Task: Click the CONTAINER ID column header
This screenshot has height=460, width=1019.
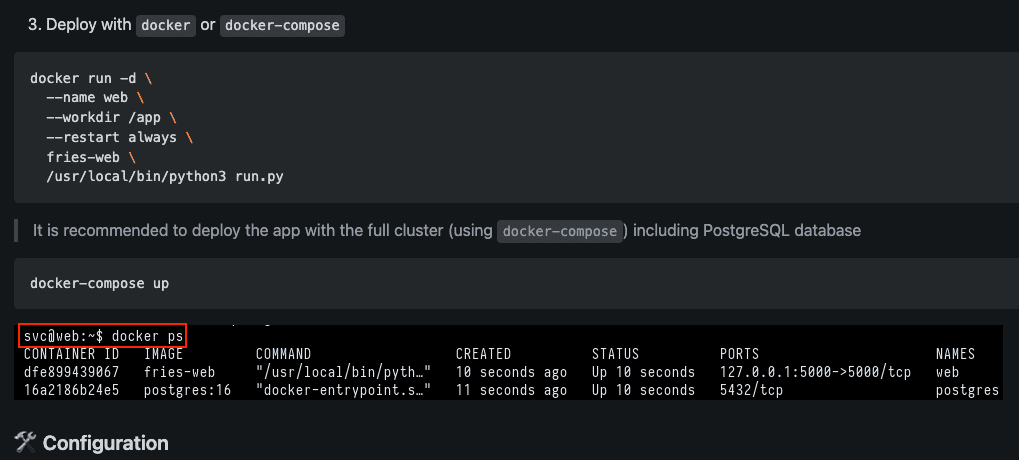Action: (71, 354)
